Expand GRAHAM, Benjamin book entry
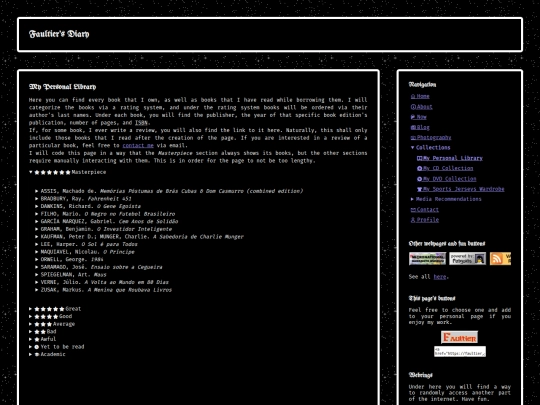This screenshot has height=405, width=540. pyautogui.click(x=37, y=229)
